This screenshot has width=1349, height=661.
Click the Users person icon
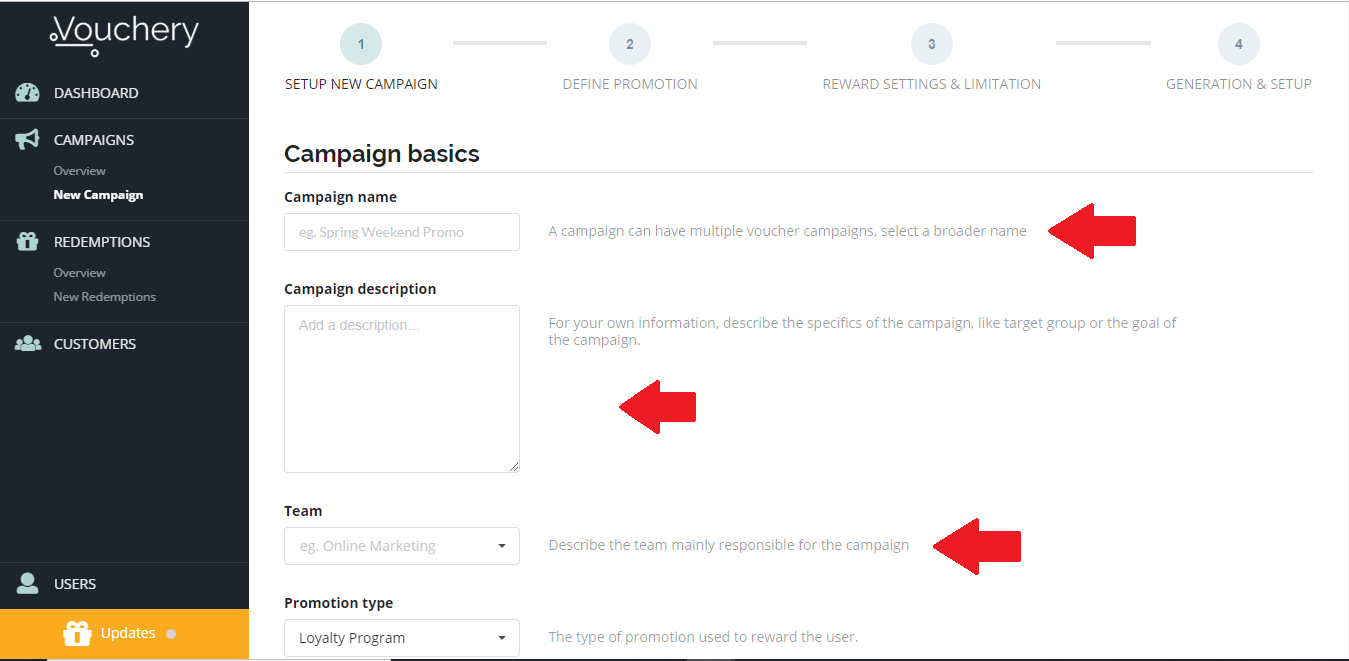pos(27,584)
